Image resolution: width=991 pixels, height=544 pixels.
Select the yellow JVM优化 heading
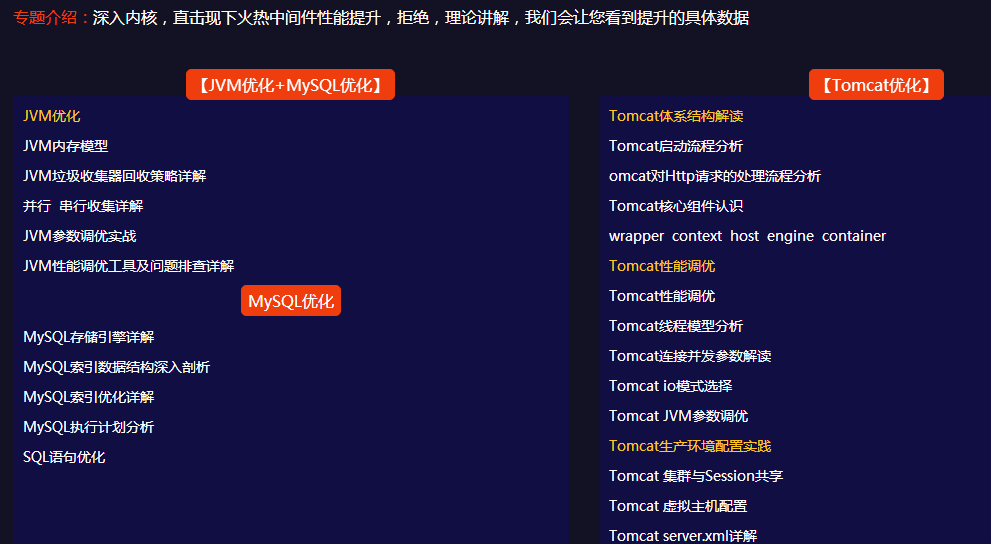(52, 116)
